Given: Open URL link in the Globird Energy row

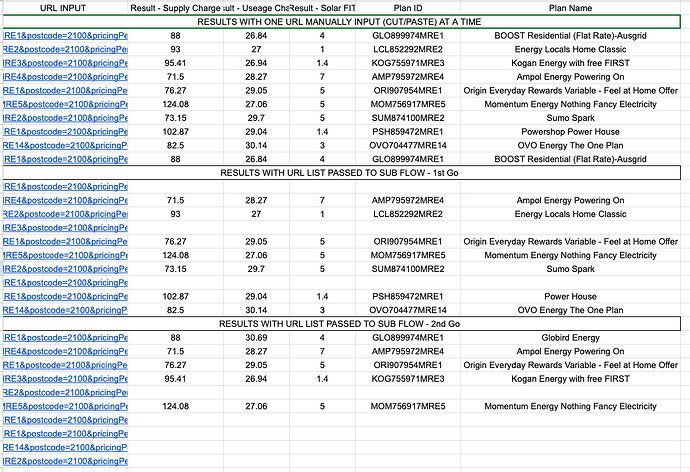Looking at the screenshot, I should [x=65, y=337].
